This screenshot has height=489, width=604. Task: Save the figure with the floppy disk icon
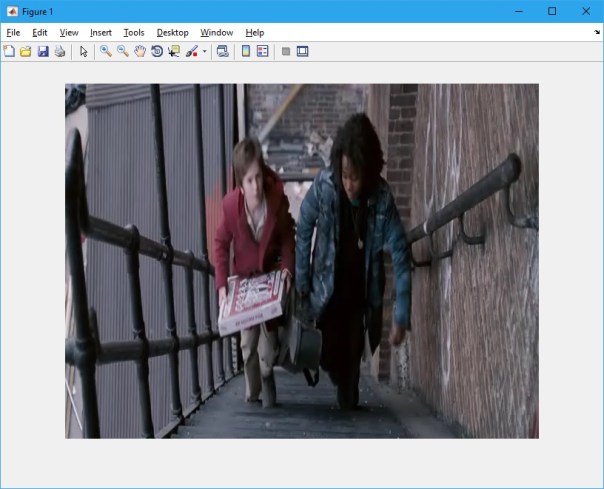pyautogui.click(x=43, y=51)
